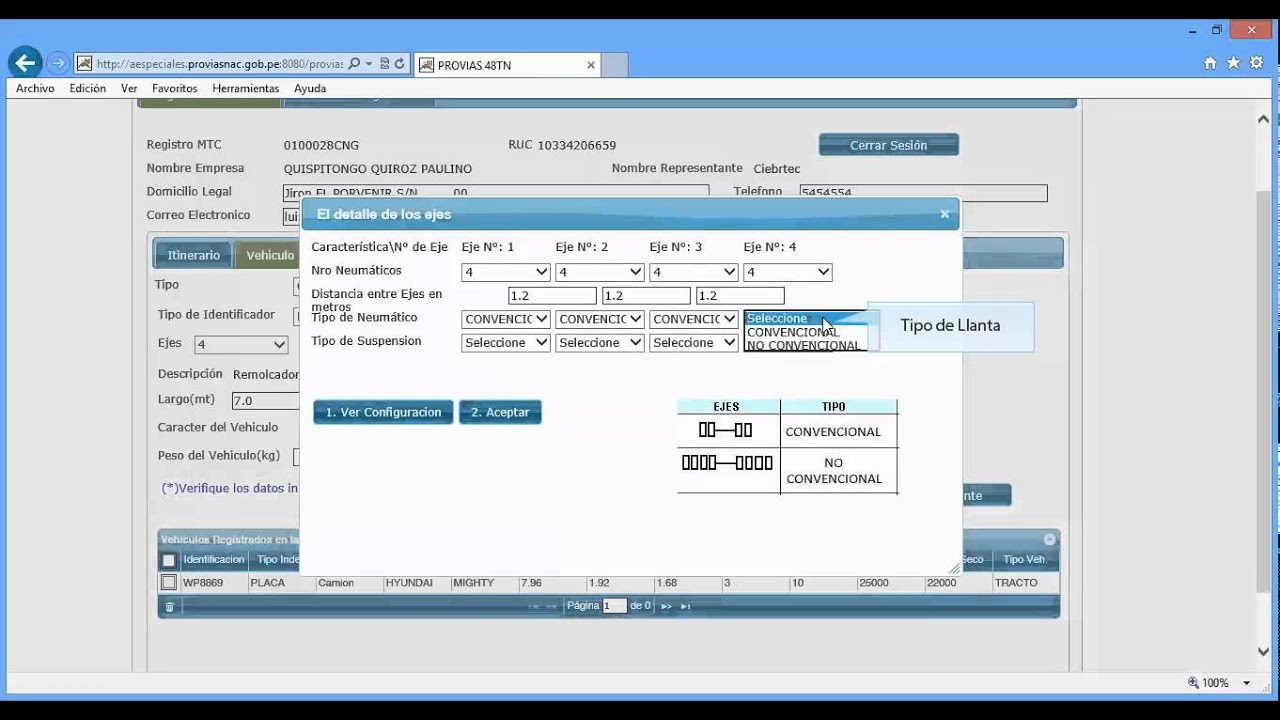Image resolution: width=1280 pixels, height=720 pixels.
Task: Click the zoom level magnifier icon
Action: pyautogui.click(x=1192, y=683)
